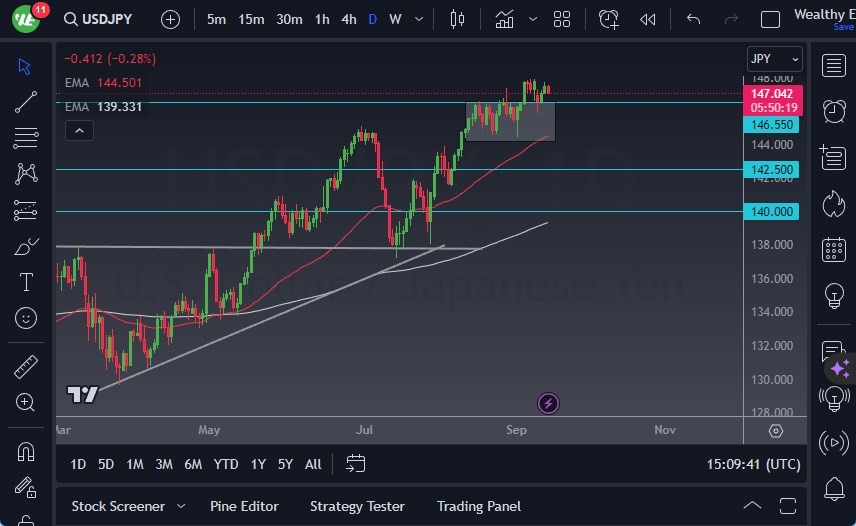856x526 pixels.
Task: Toggle the magnet snap mode
Action: click(x=26, y=451)
